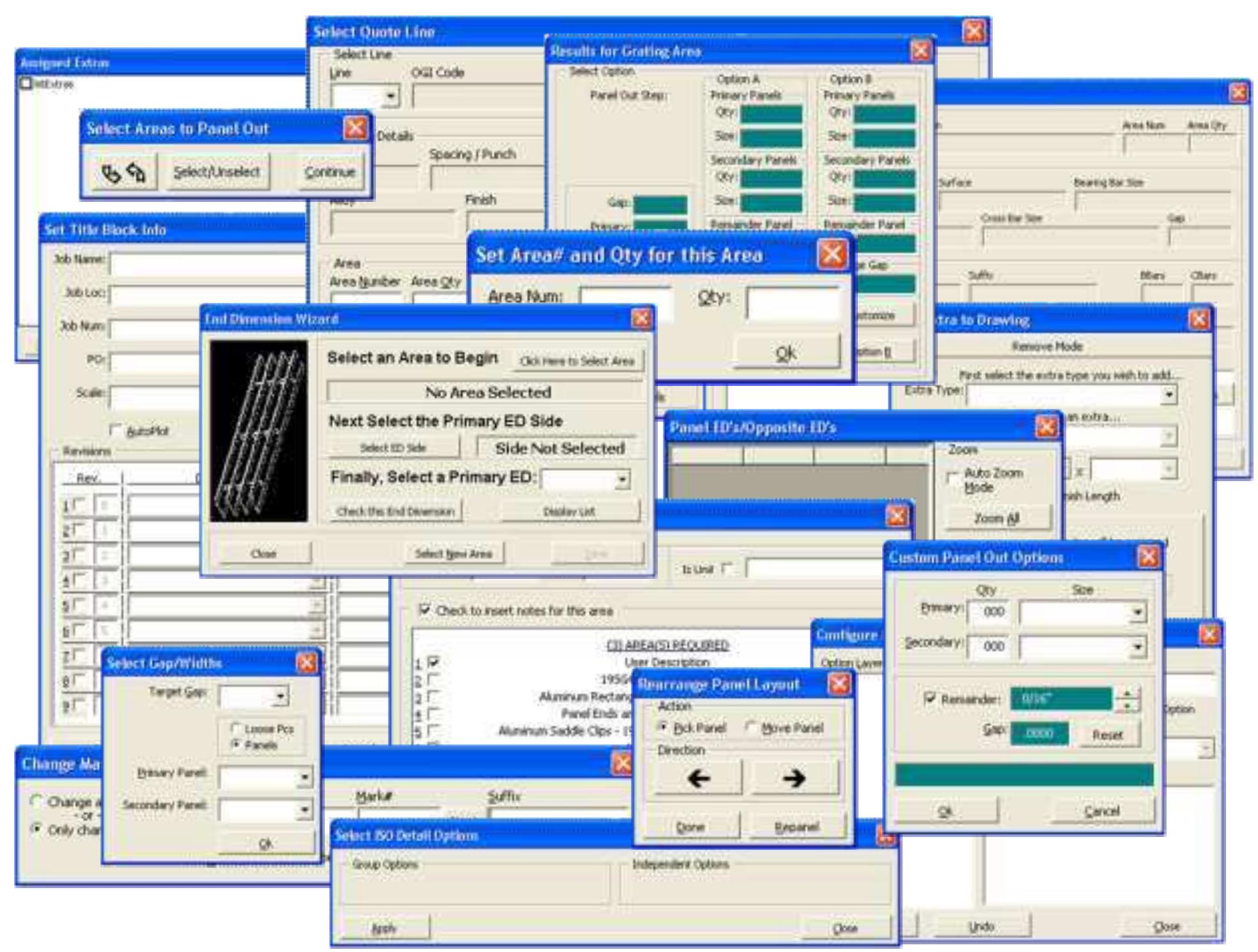Click Ok in Select Gap/Widths dialog
The image size is (1258, 952).
[x=266, y=843]
